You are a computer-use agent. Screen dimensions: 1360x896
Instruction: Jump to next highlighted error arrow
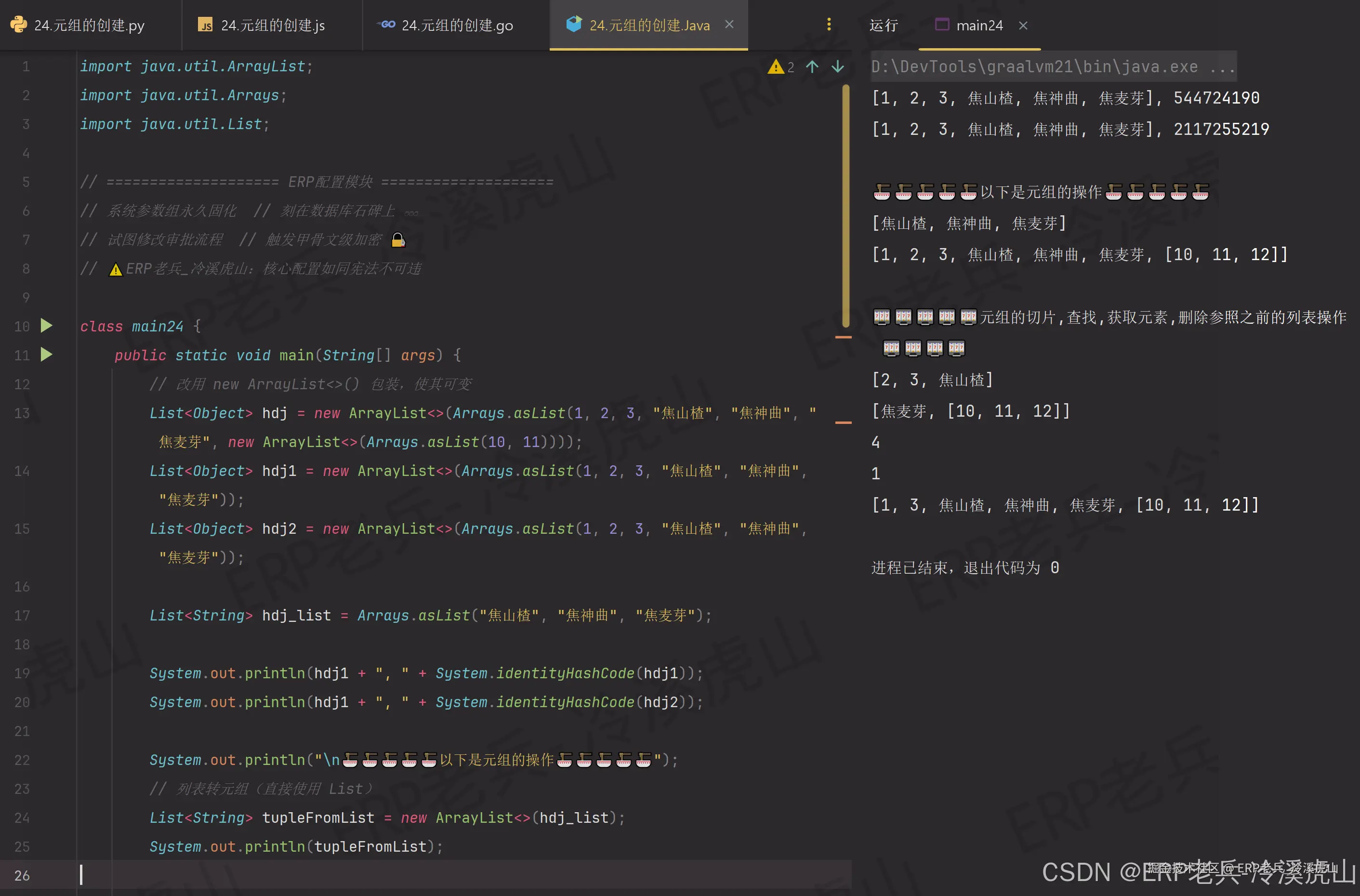tap(838, 67)
